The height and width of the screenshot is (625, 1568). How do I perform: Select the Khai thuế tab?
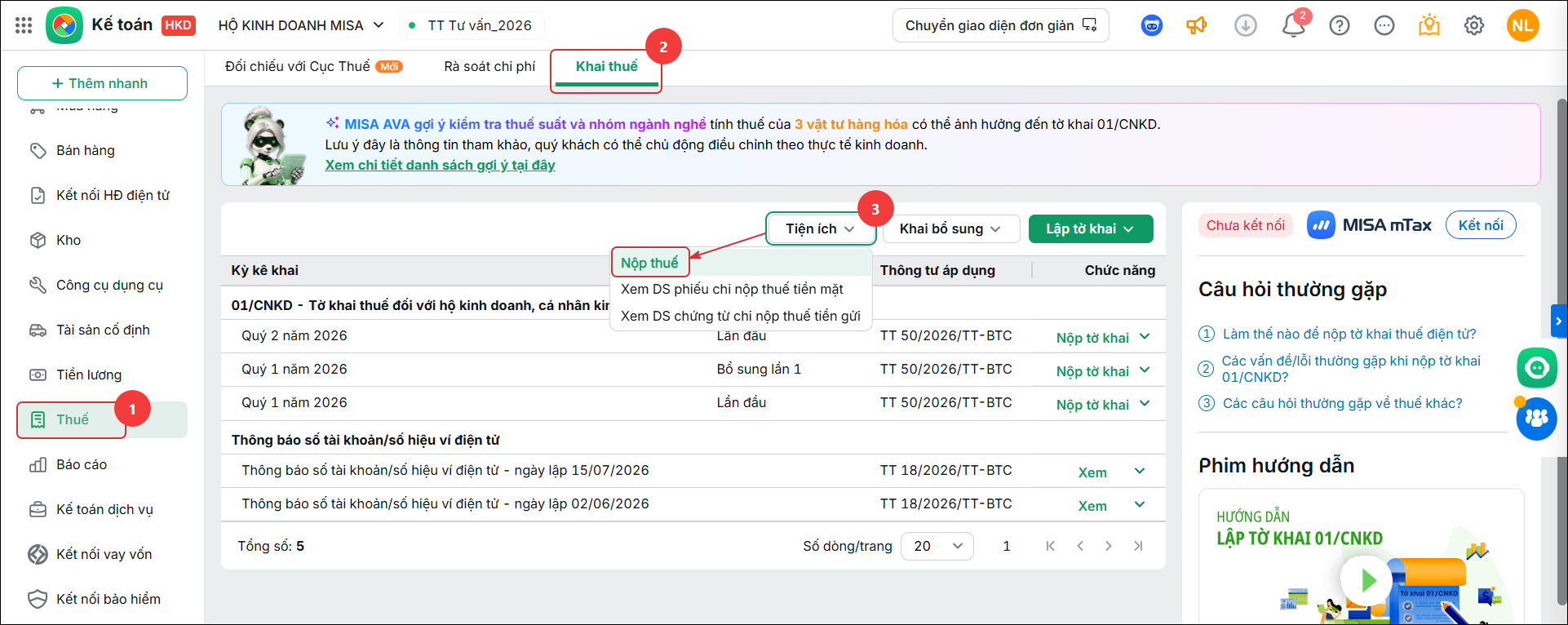[x=606, y=67]
